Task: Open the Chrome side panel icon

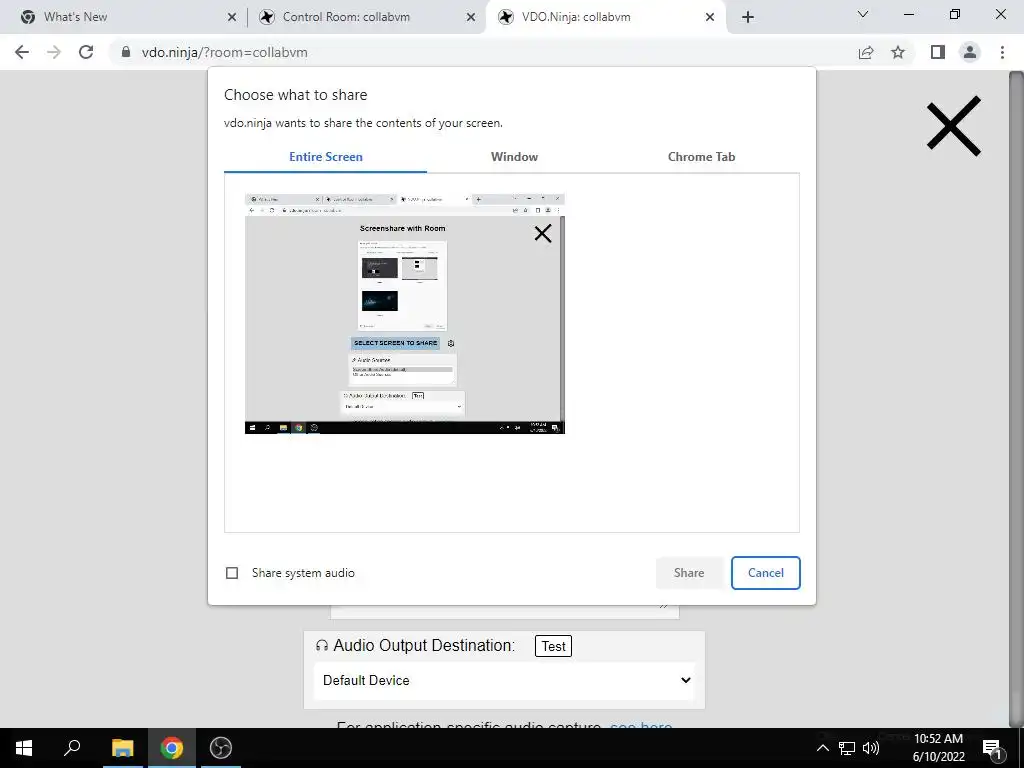Action: 938,52
